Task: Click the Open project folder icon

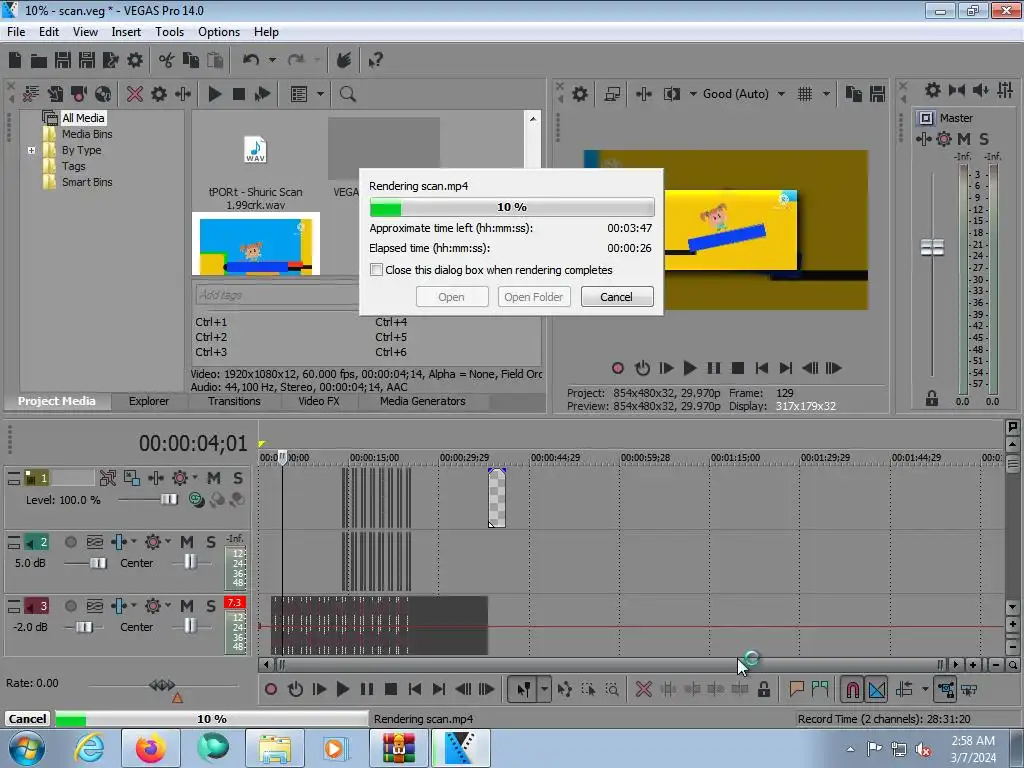Action: point(39,61)
